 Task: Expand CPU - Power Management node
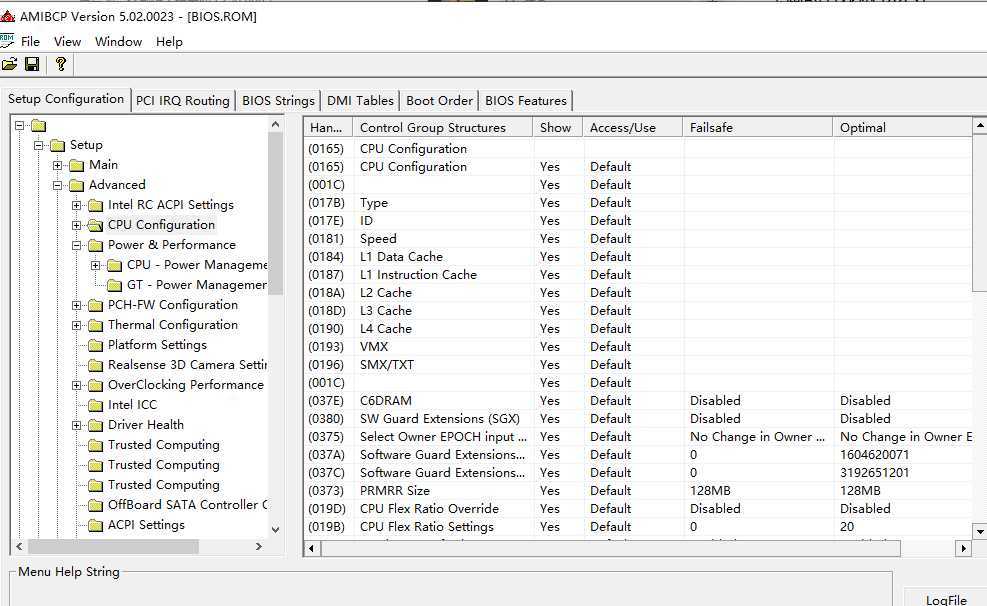click(95, 266)
